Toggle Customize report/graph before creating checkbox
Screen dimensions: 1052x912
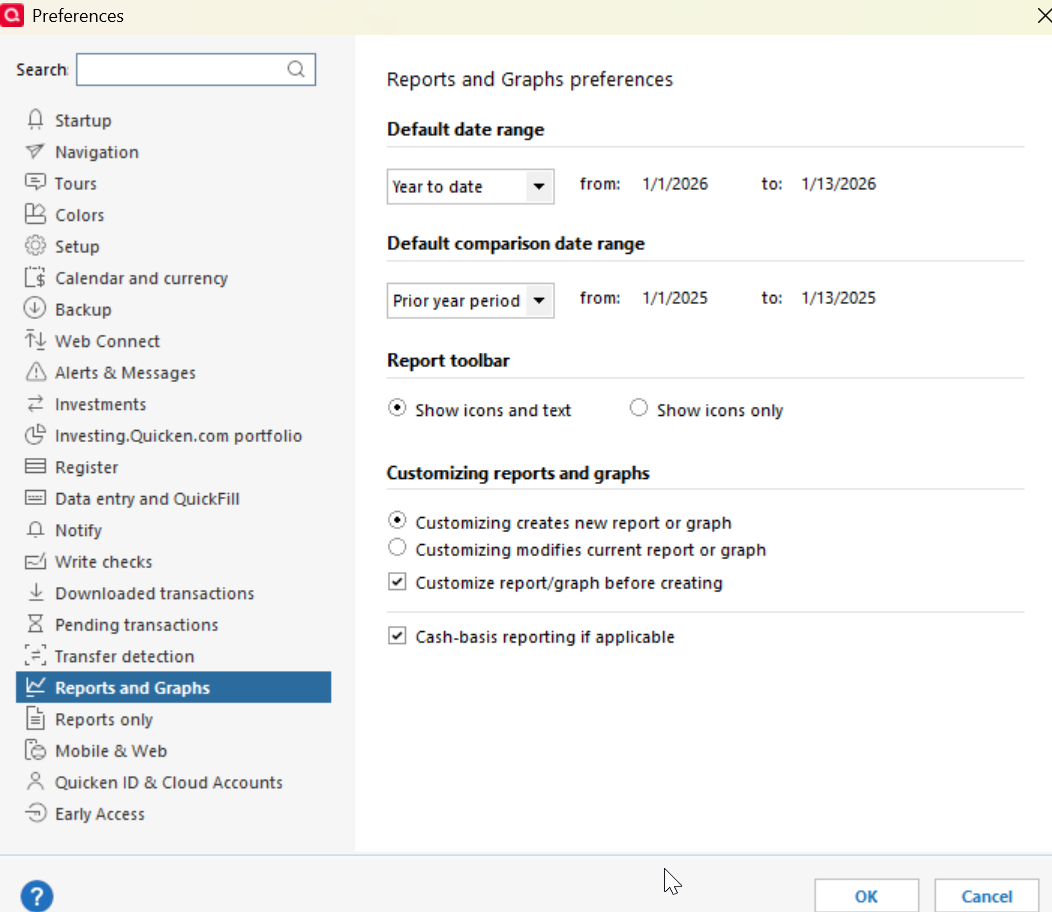(397, 581)
